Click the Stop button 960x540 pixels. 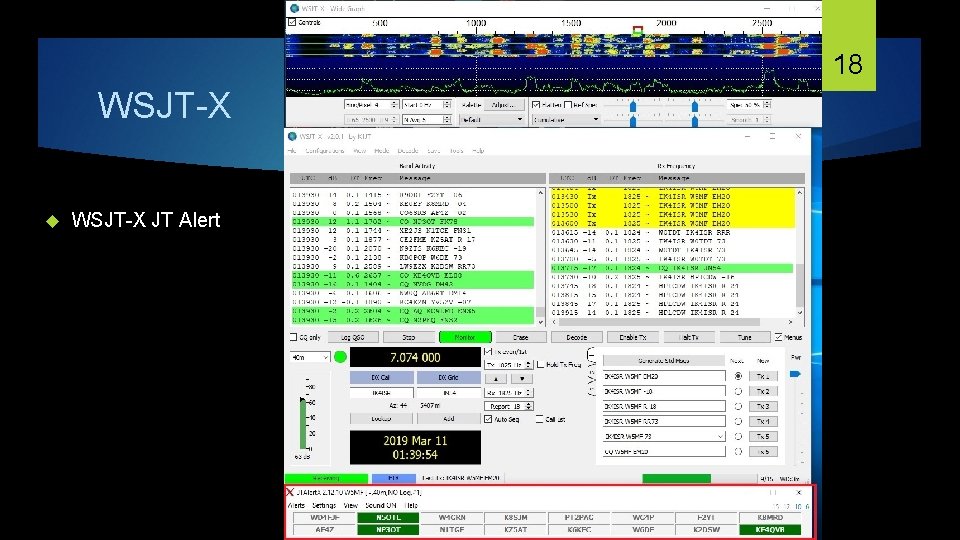tap(408, 337)
